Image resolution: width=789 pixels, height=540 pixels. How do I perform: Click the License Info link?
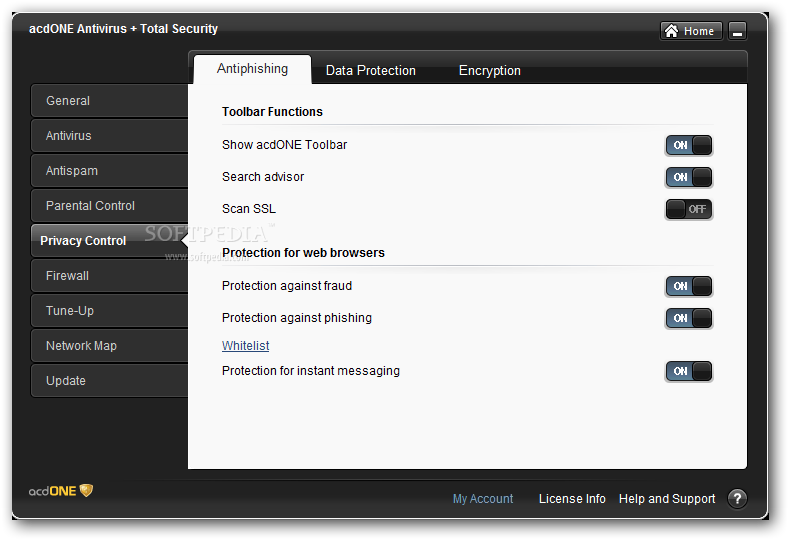pyautogui.click(x=572, y=499)
